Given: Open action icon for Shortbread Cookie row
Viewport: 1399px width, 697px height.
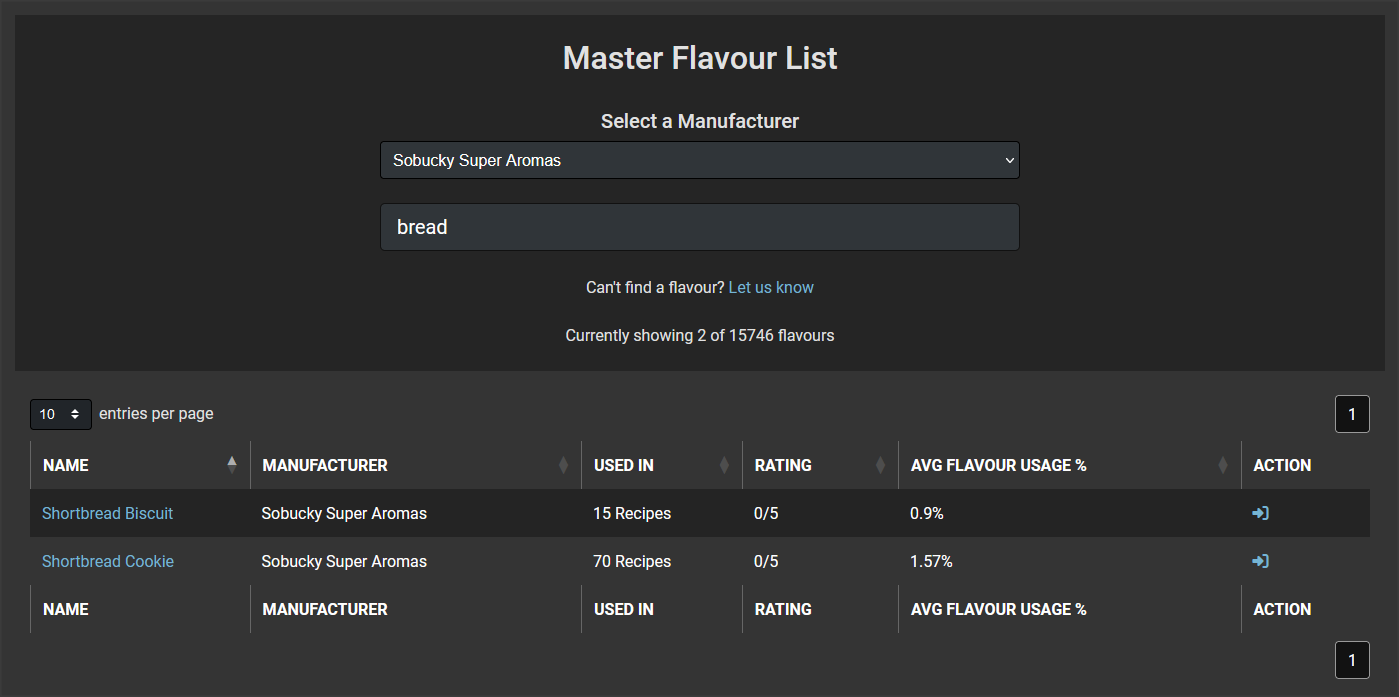Looking at the screenshot, I should pyautogui.click(x=1260, y=561).
